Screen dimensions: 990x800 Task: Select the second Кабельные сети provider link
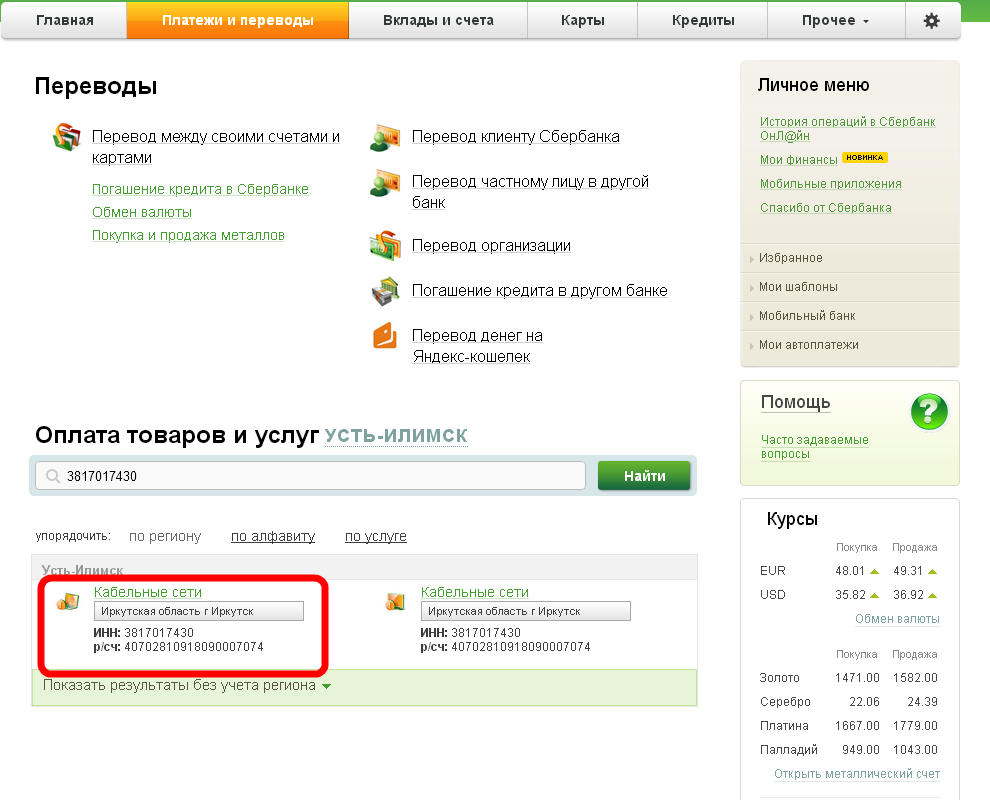pyautogui.click(x=475, y=592)
